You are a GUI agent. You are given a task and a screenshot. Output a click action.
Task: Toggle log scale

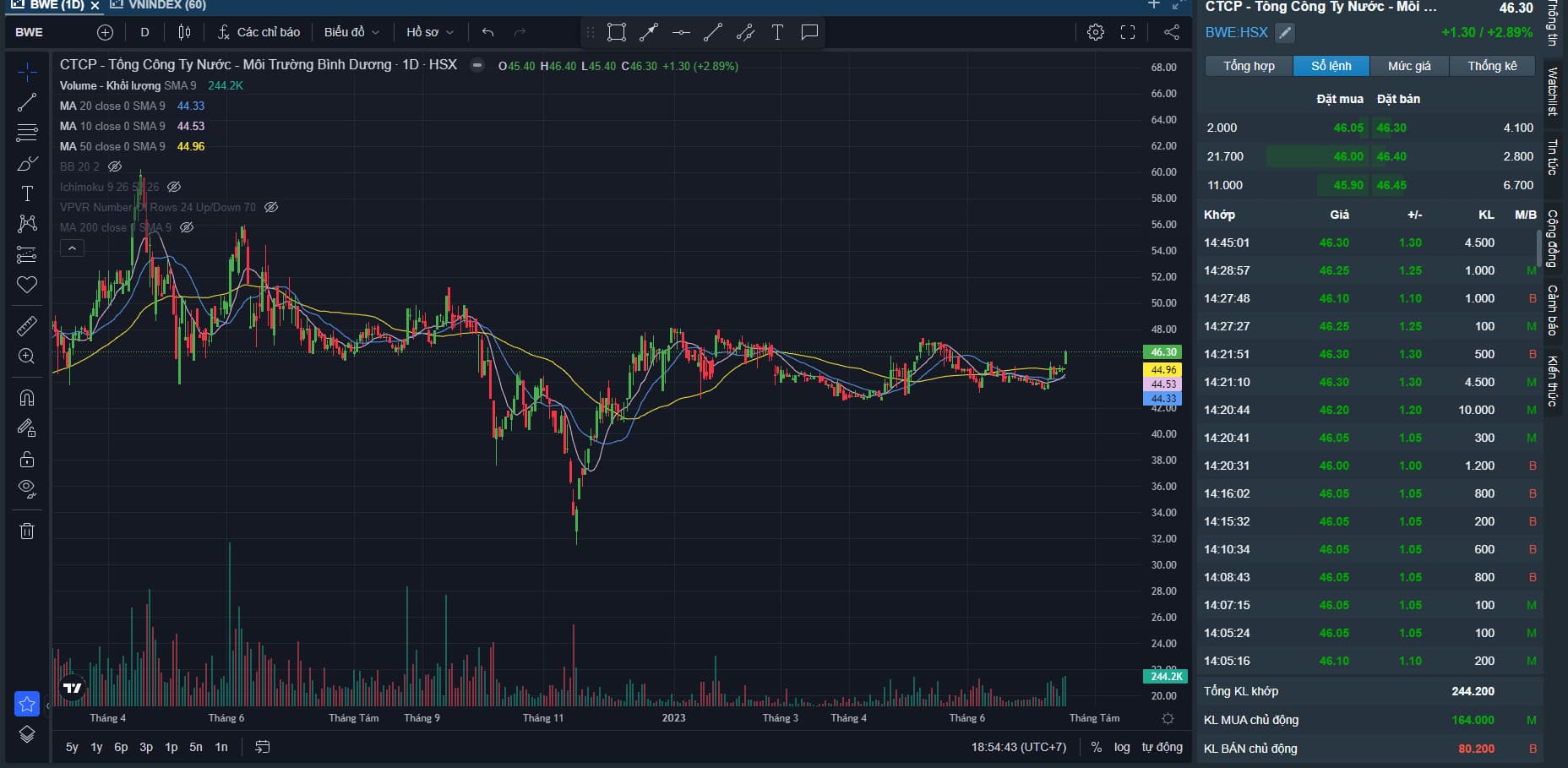[x=1122, y=747]
